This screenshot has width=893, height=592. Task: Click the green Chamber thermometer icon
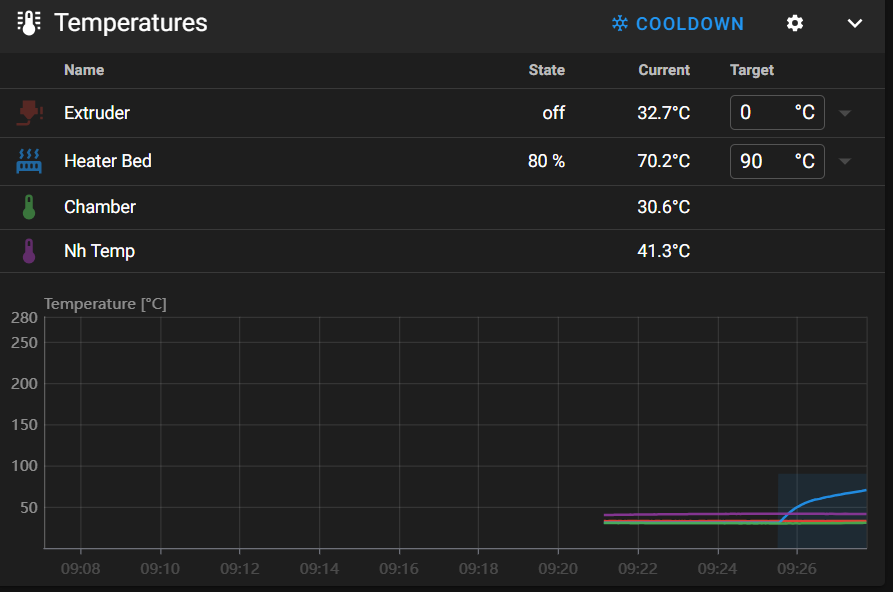(29, 207)
